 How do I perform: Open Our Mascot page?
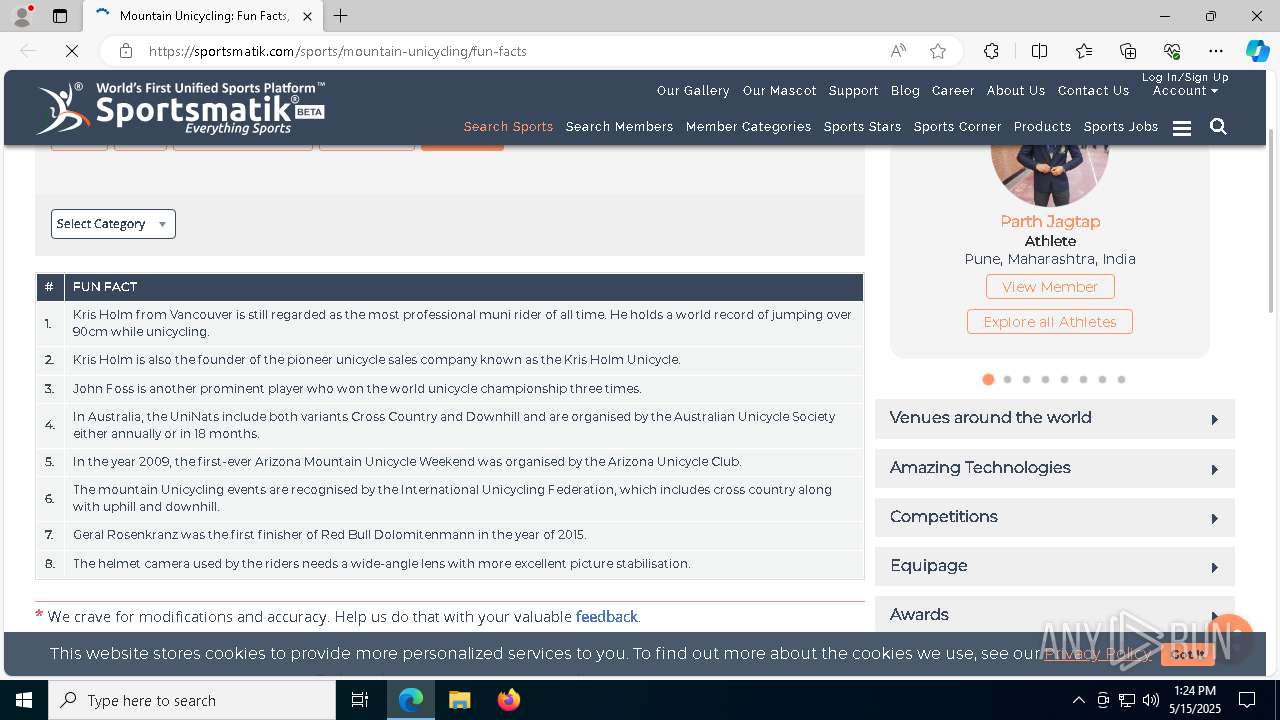click(x=779, y=90)
